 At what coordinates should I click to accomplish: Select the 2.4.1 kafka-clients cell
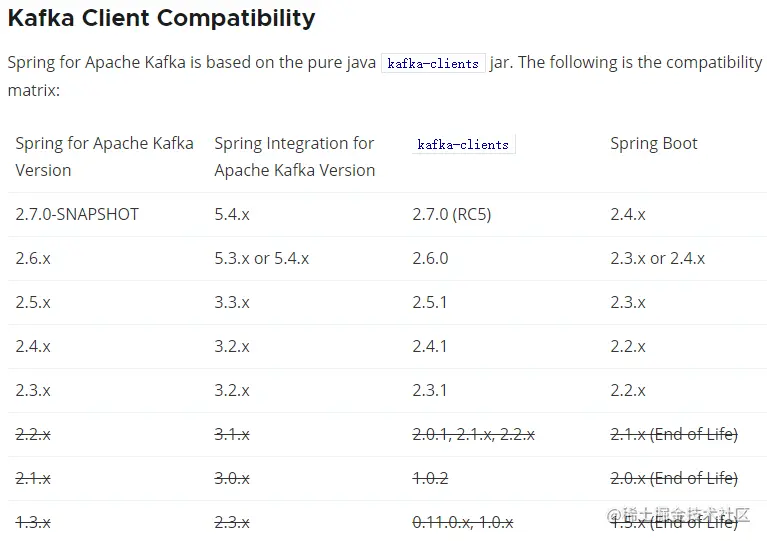429,346
